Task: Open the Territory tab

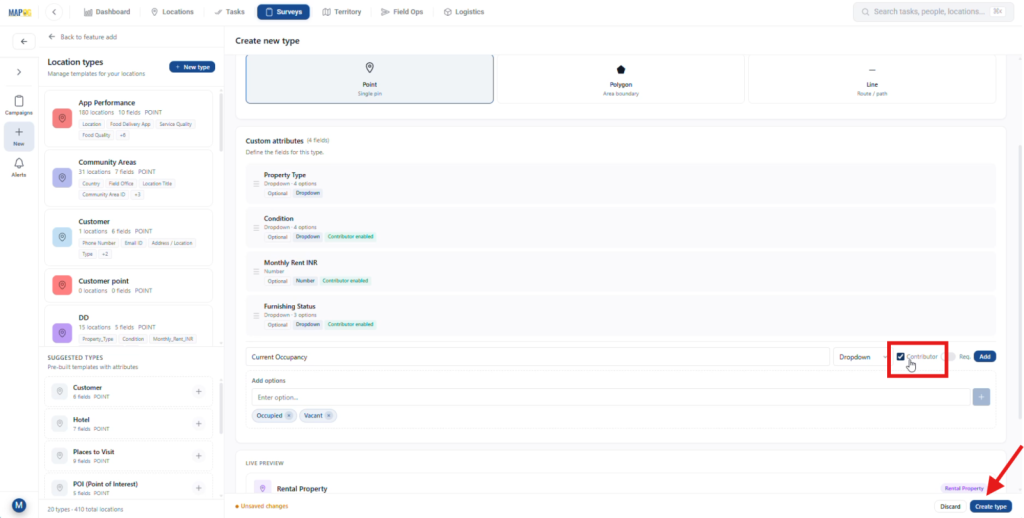Action: [342, 12]
